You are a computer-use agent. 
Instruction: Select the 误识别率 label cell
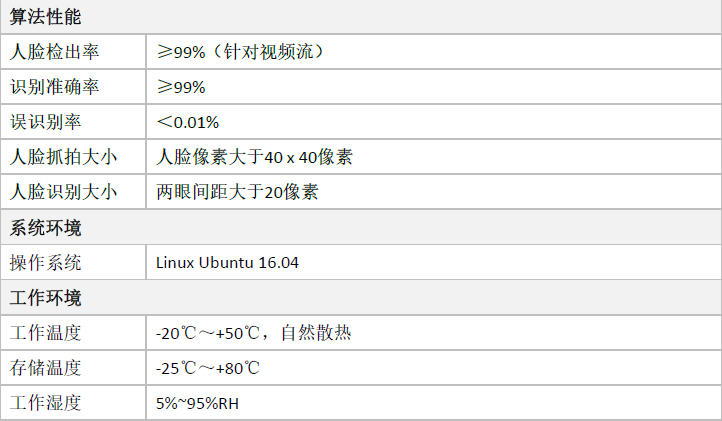[x=73, y=122]
